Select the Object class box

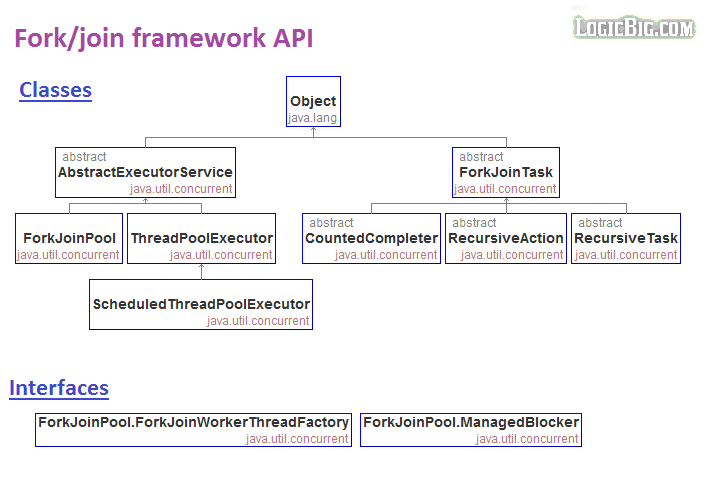pyautogui.click(x=313, y=102)
